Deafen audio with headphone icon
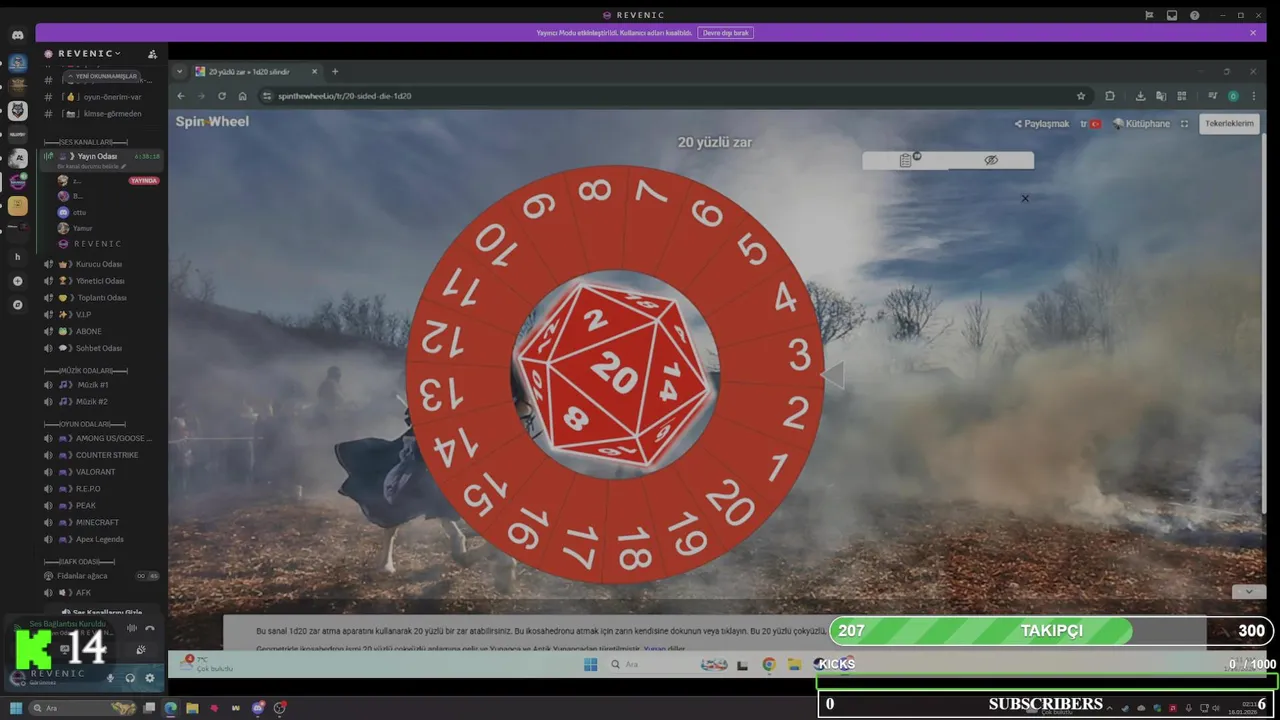The width and height of the screenshot is (1280, 720). (130, 677)
